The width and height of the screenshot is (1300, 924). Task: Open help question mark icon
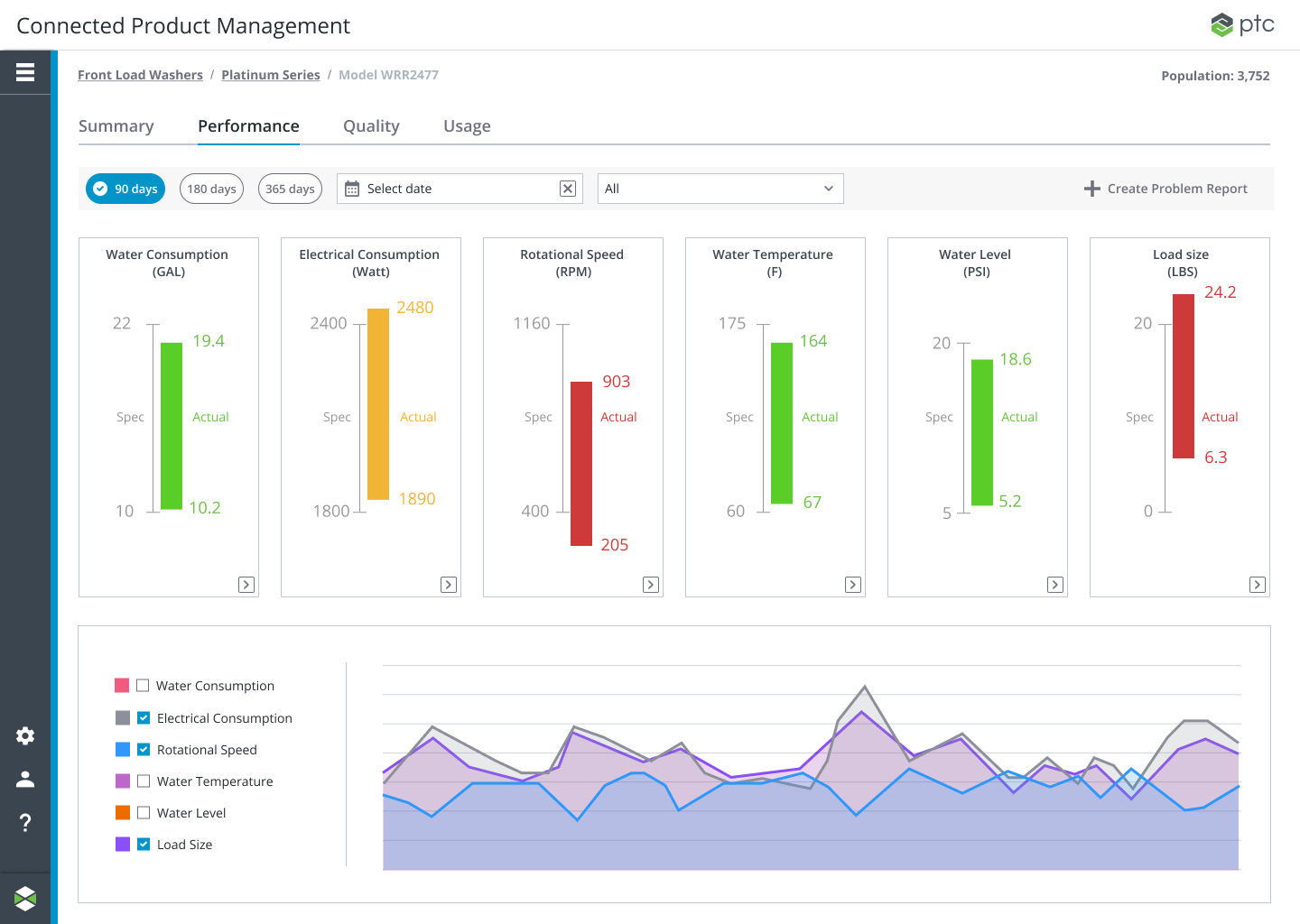point(25,822)
